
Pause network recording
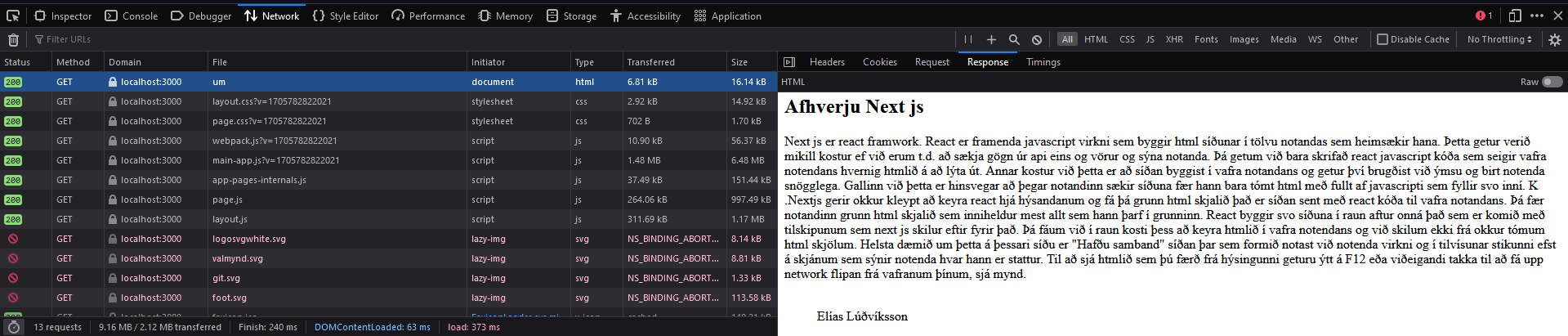[x=968, y=39]
